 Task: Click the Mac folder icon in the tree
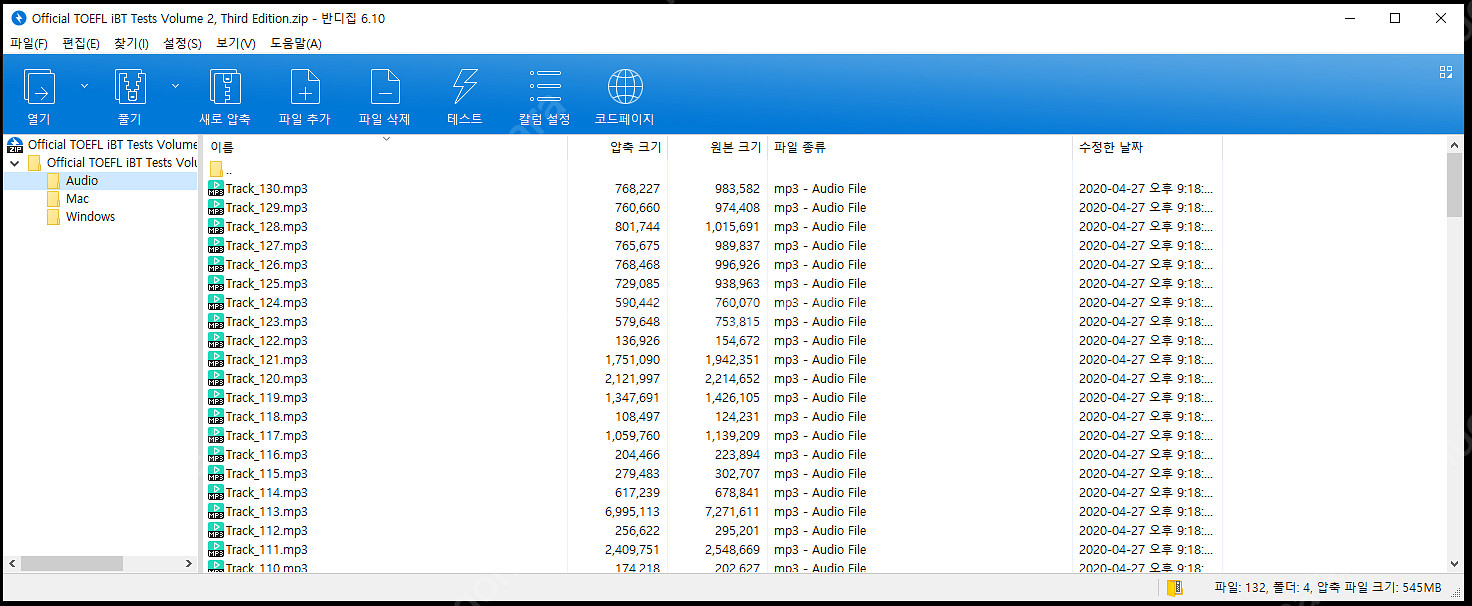(53, 199)
